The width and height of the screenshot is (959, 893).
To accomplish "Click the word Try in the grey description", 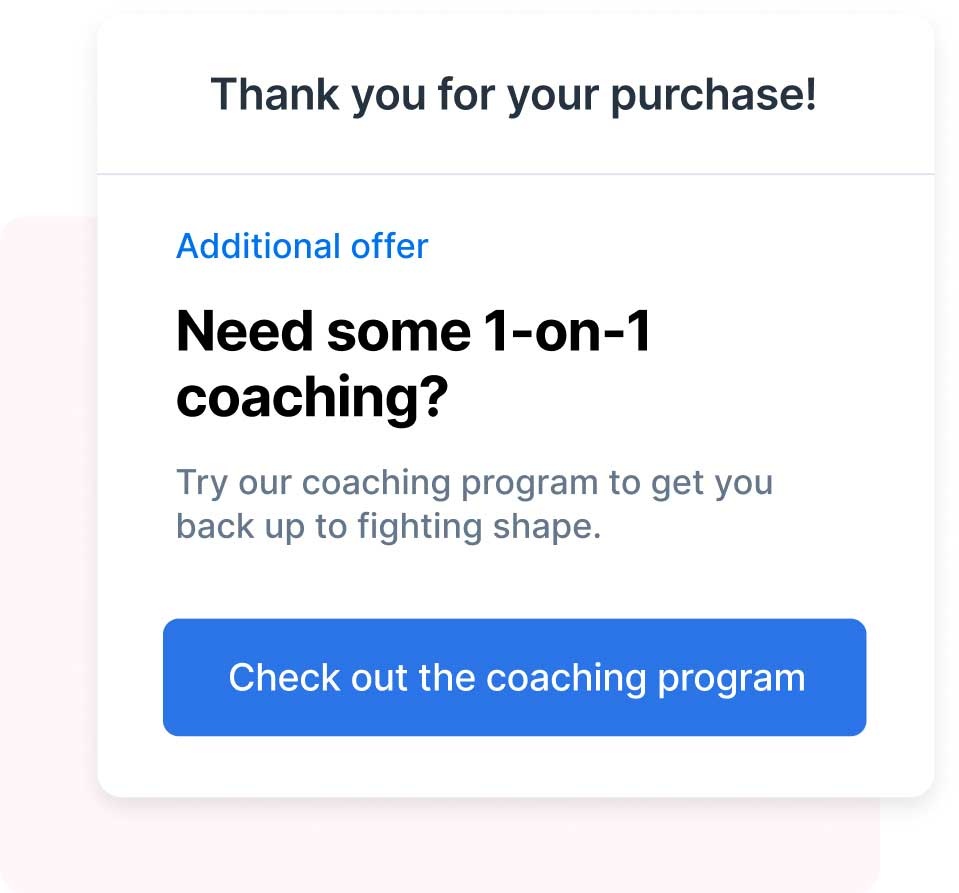I will tap(202, 484).
